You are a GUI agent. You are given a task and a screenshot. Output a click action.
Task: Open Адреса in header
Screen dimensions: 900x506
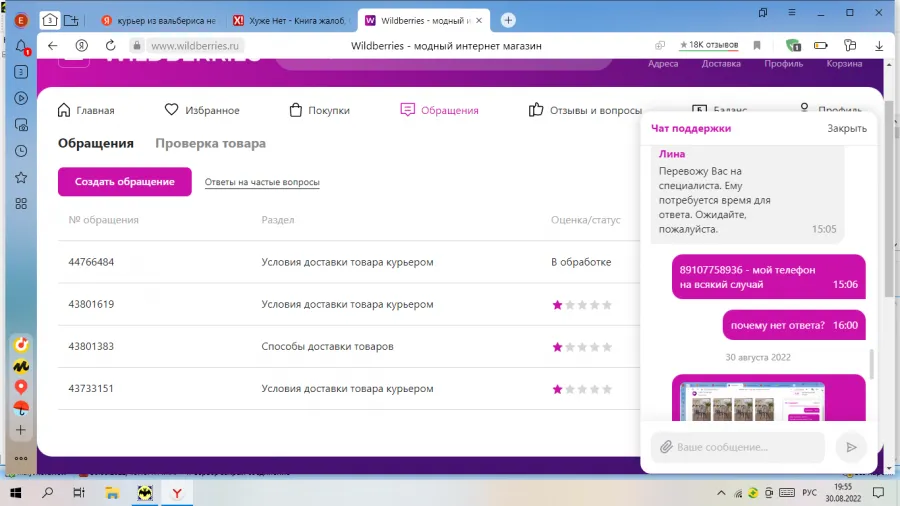pos(663,64)
